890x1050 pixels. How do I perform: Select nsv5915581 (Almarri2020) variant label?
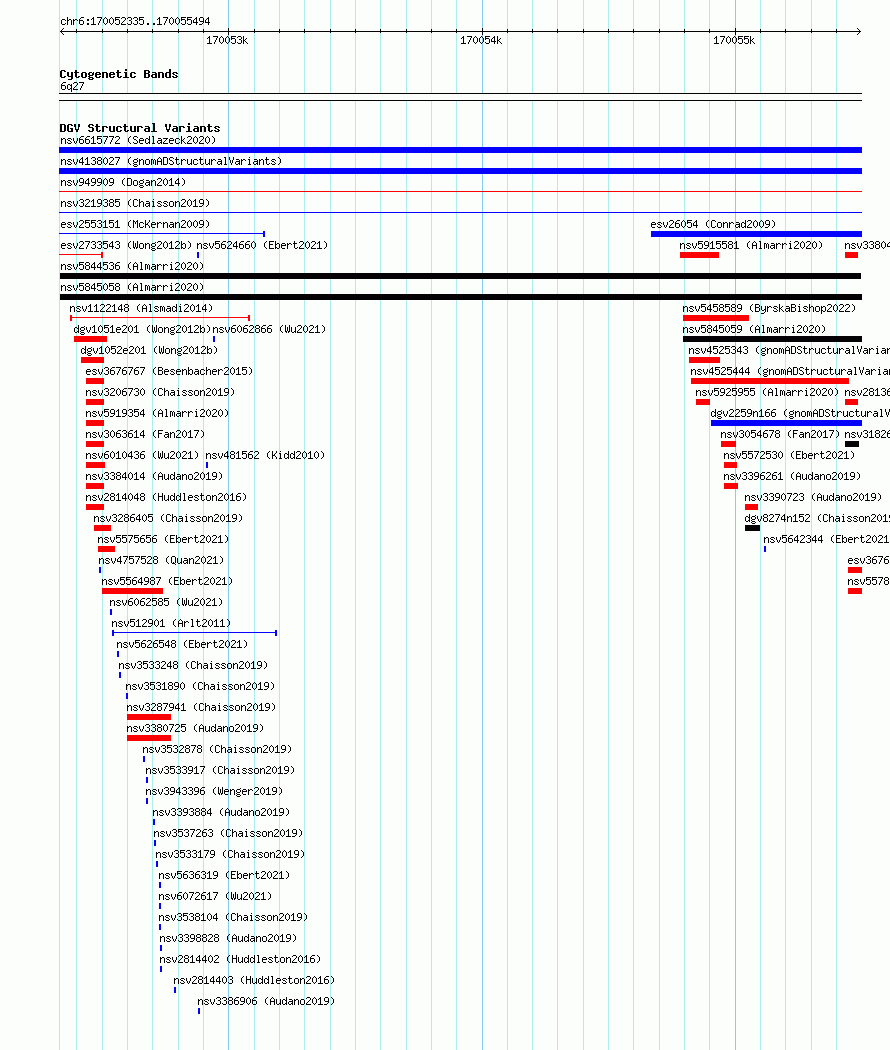tap(751, 245)
